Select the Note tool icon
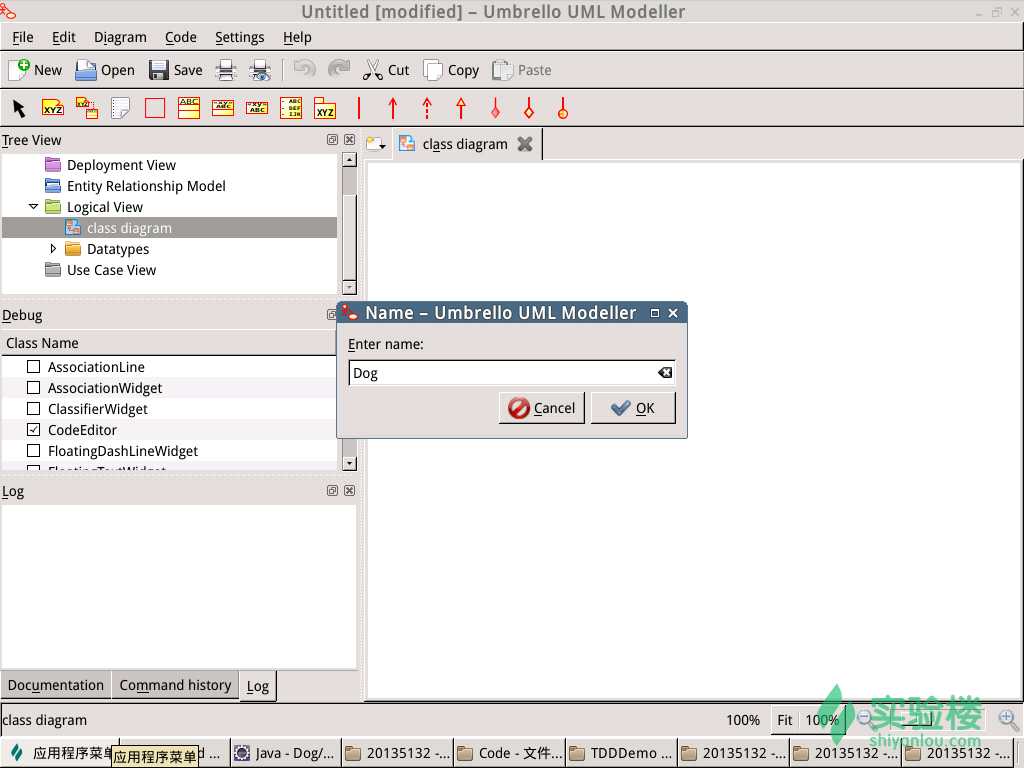This screenshot has width=1024, height=768. (121, 108)
